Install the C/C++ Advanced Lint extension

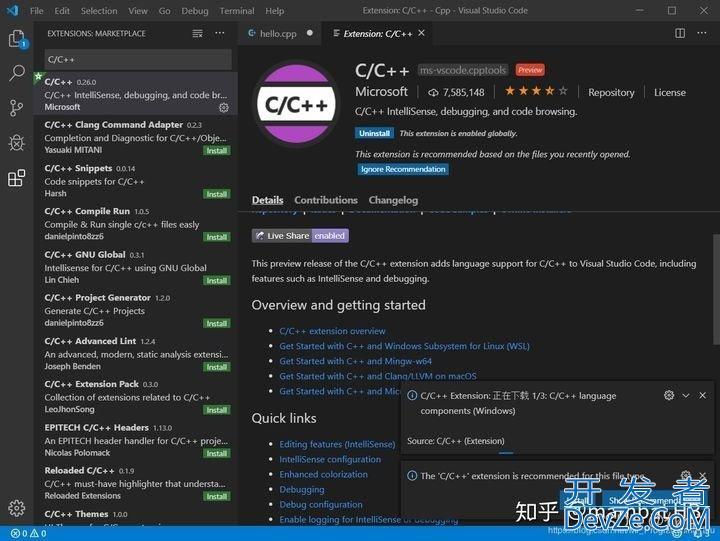coord(217,367)
